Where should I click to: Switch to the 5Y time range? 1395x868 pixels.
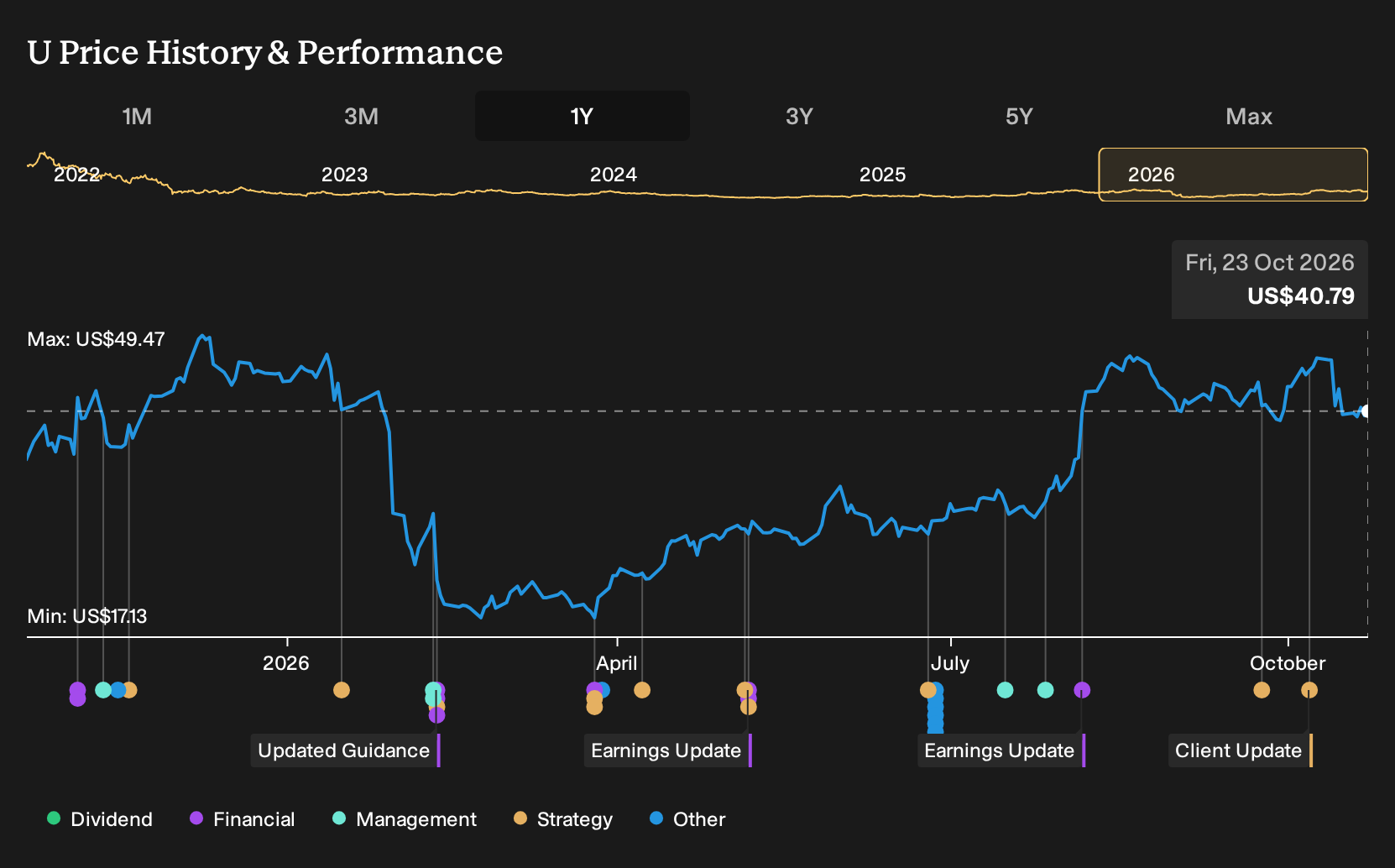(1019, 116)
